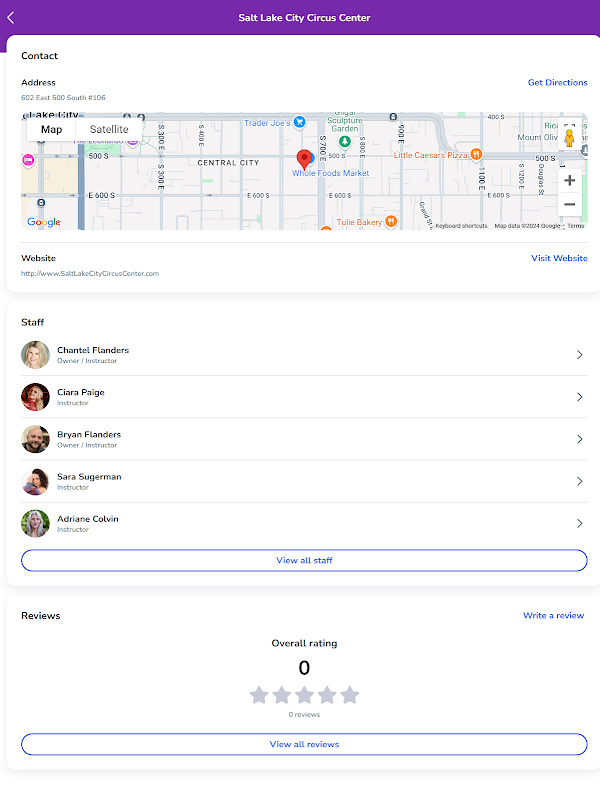Select Ciara Paige name
The image size is (600, 800).
tap(81, 392)
